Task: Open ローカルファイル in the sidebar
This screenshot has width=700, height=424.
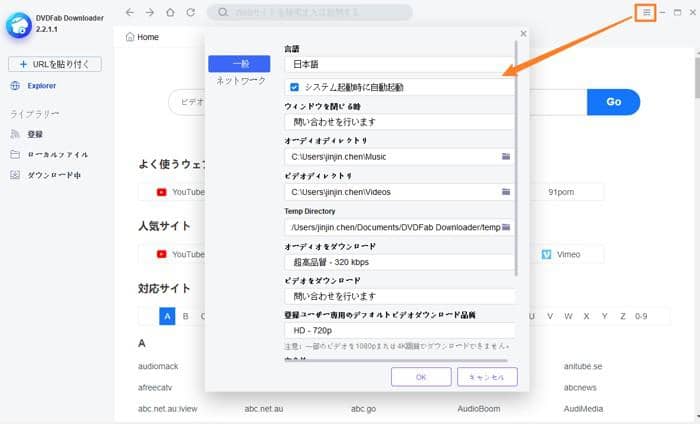Action: pos(58,154)
